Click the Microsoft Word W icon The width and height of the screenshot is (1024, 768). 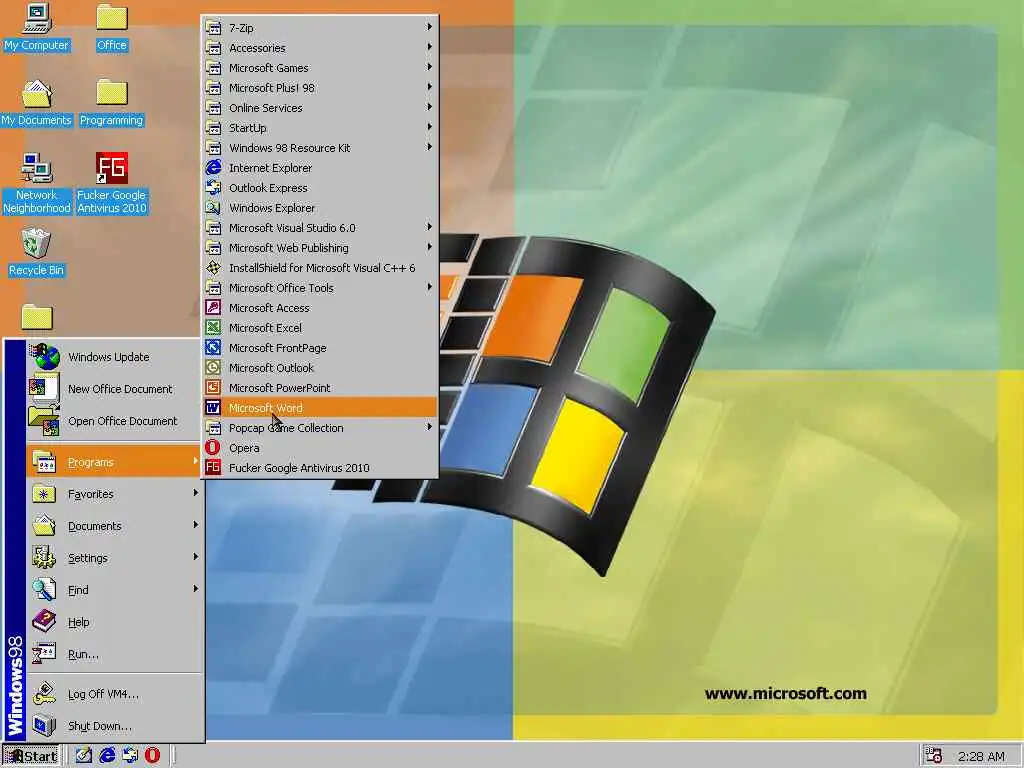click(x=213, y=408)
